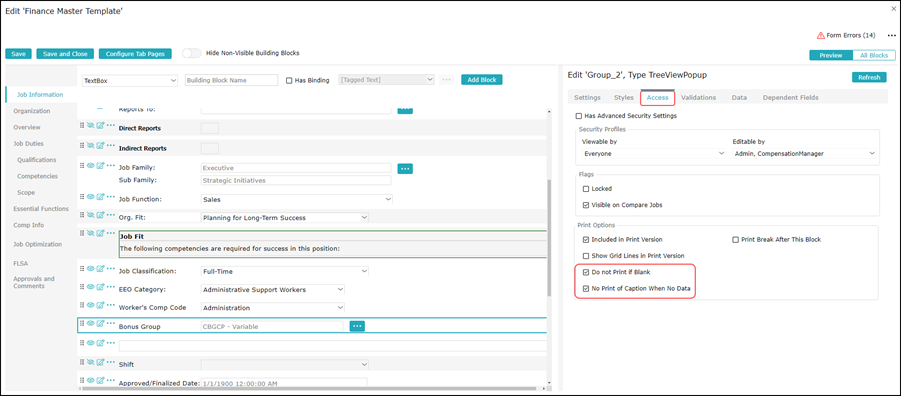The width and height of the screenshot is (901, 396).
Task: Switch to the Data tab
Action: point(739,98)
